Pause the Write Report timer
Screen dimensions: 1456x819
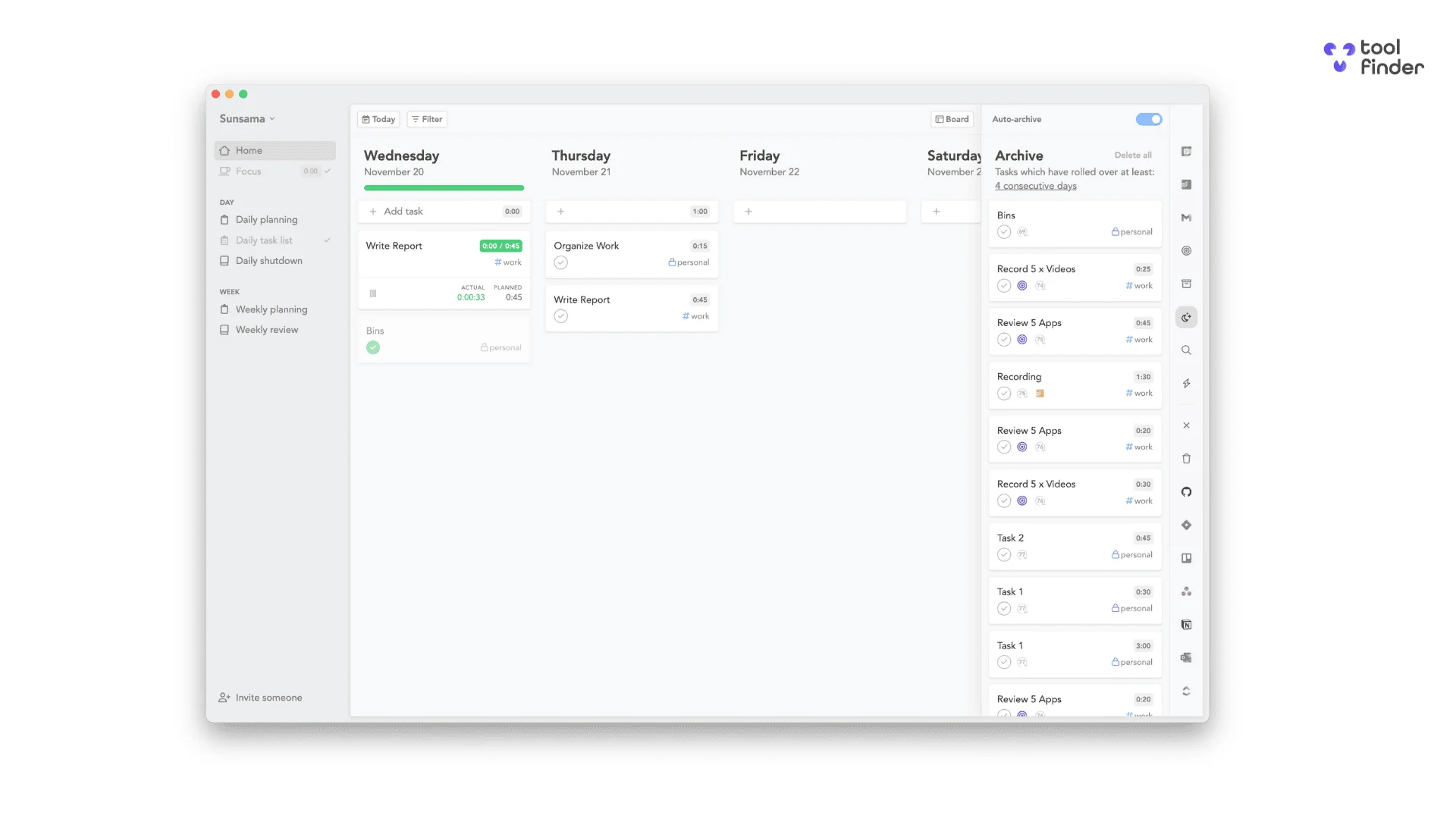point(374,293)
